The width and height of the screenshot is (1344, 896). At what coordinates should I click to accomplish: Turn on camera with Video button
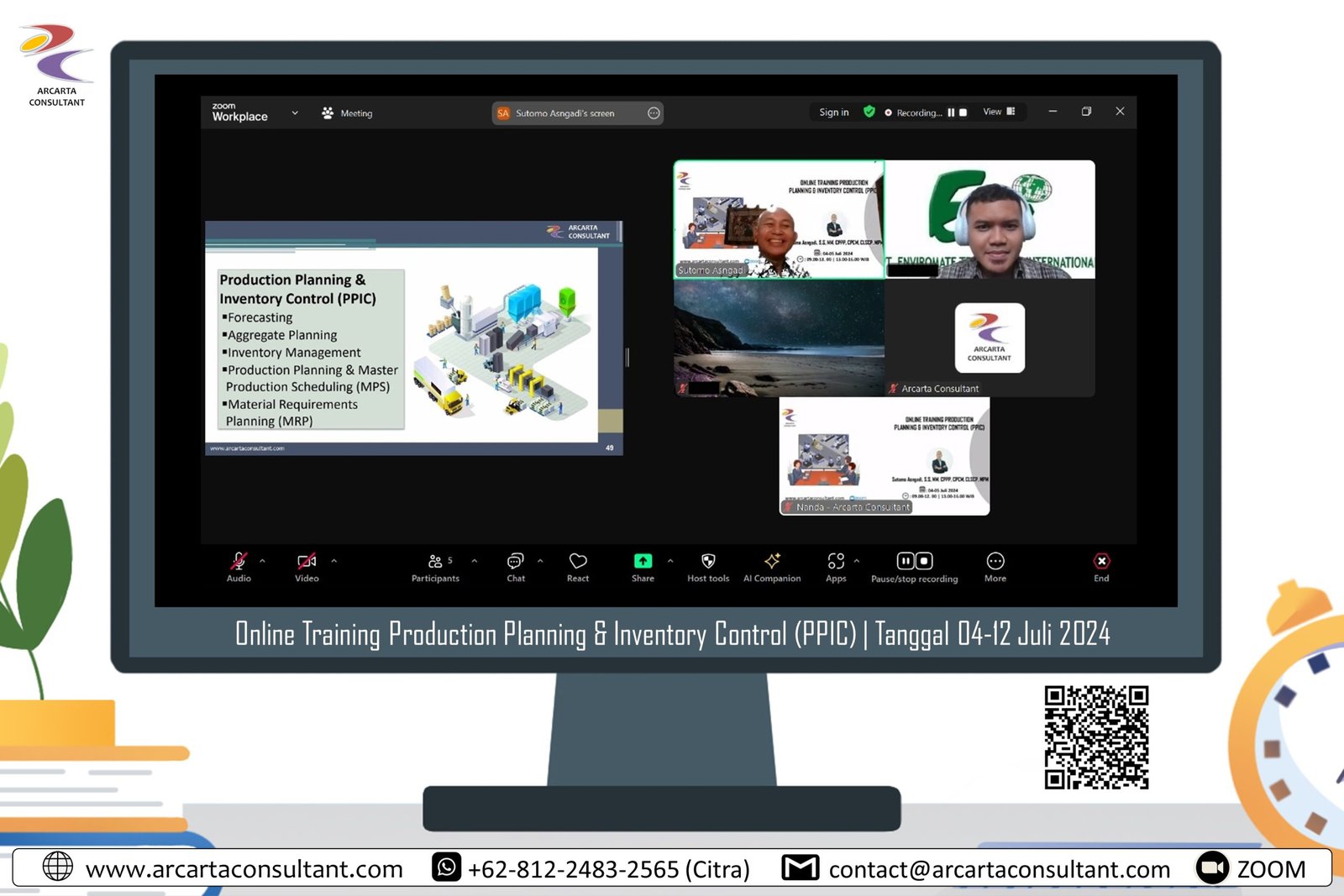[x=307, y=562]
